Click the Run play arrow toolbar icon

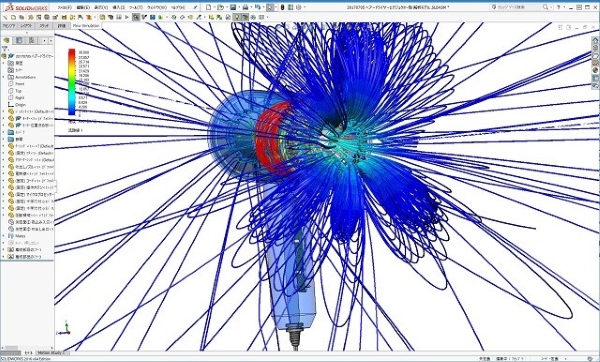point(127,17)
